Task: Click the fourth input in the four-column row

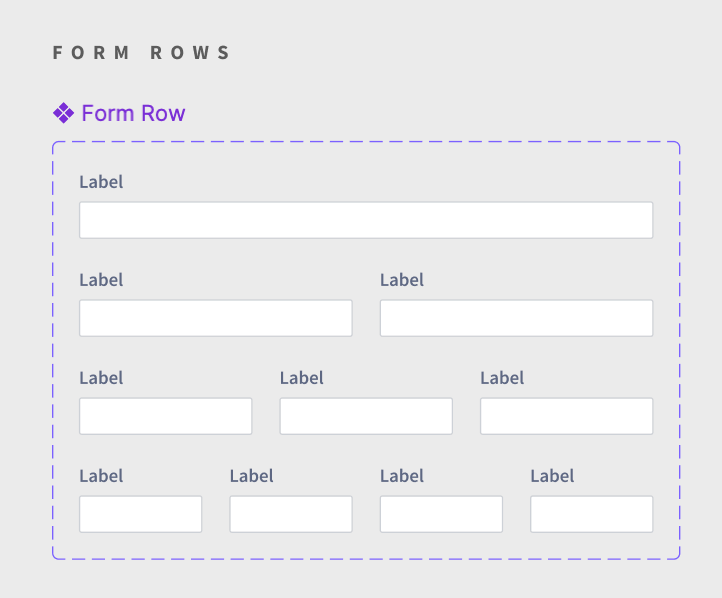Action: (592, 514)
